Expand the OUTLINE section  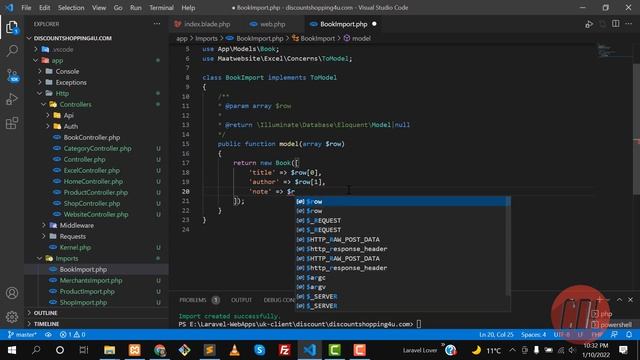click(x=45, y=313)
